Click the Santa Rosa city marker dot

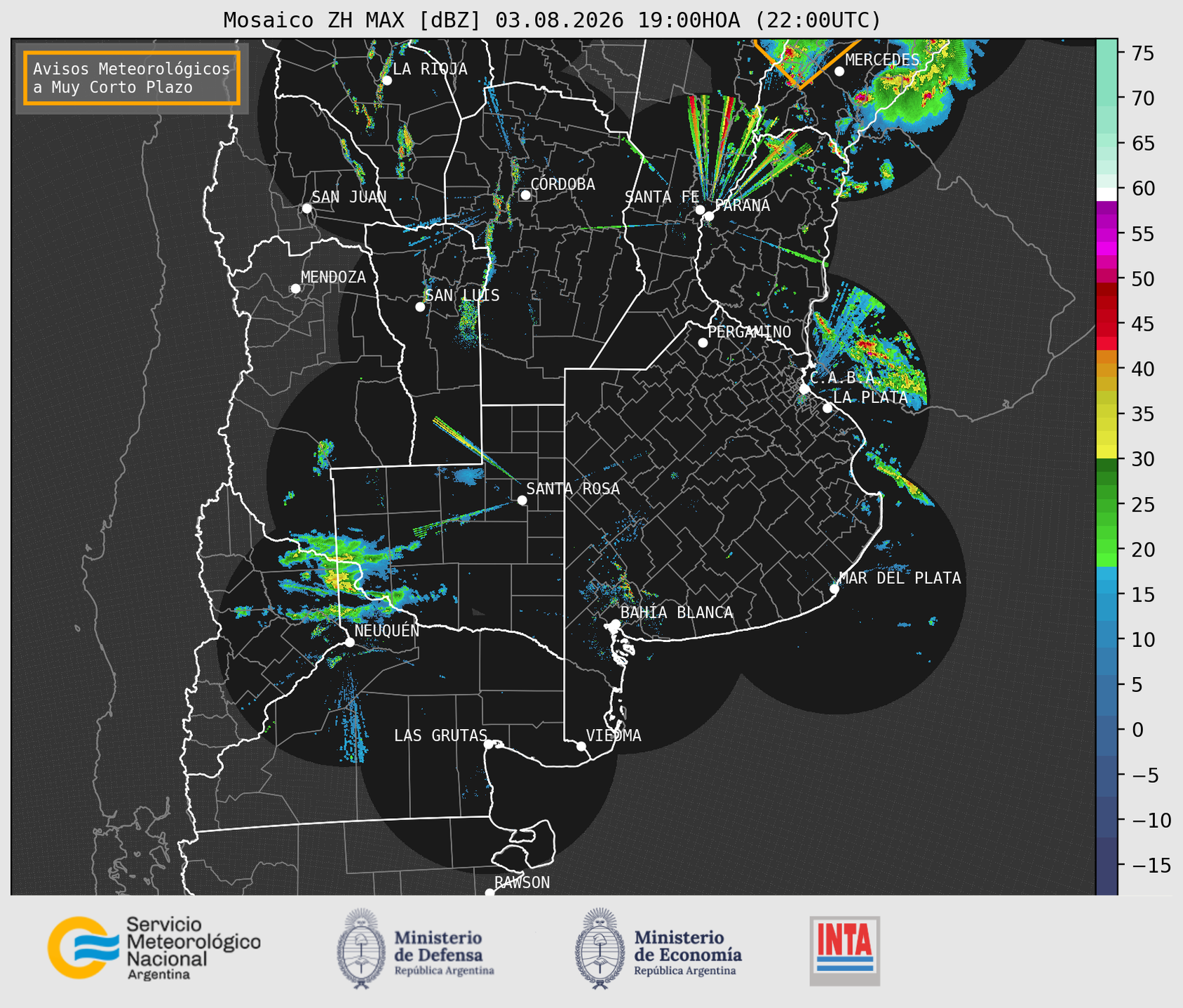pyautogui.click(x=522, y=500)
